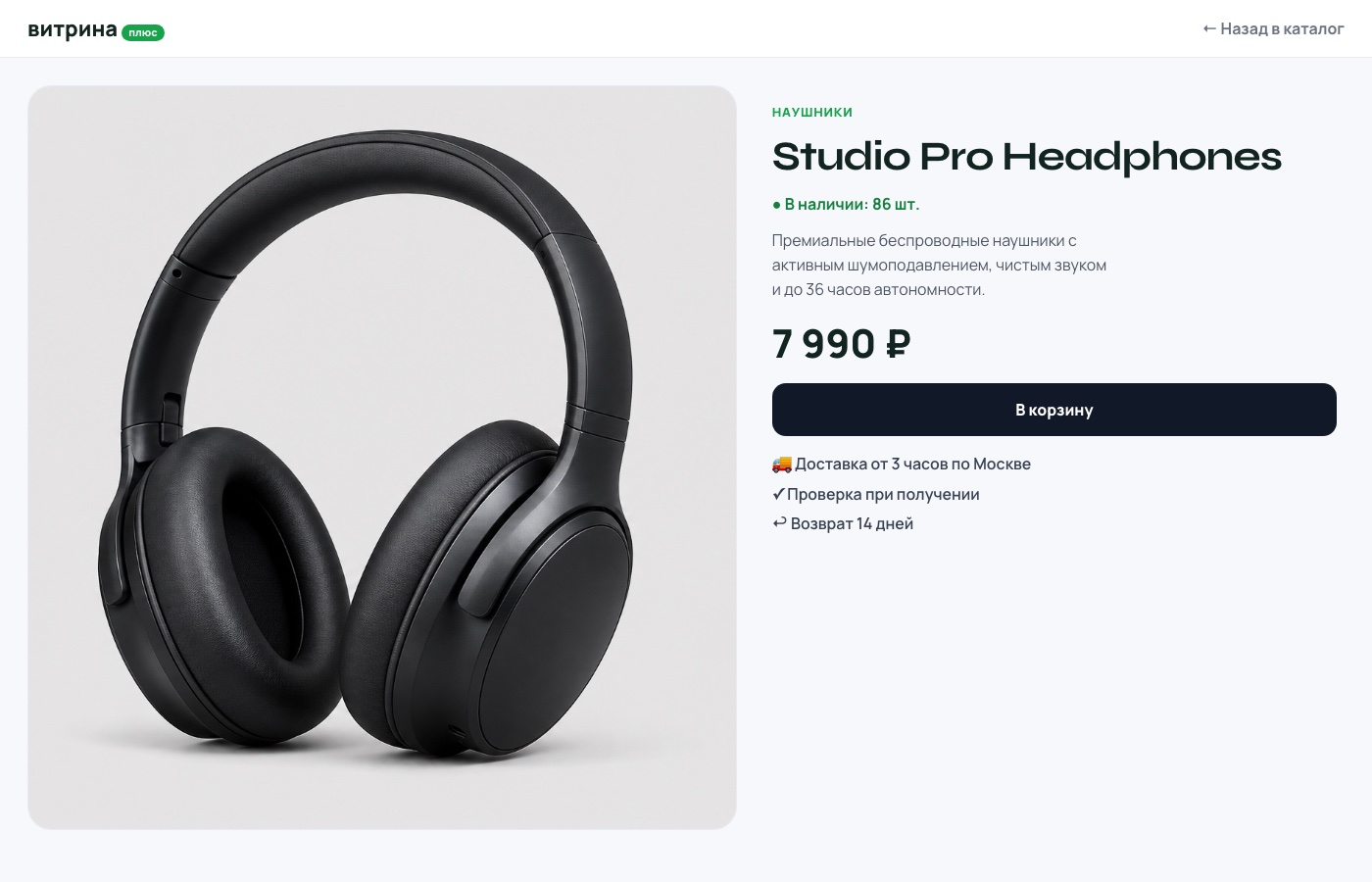Viewport: 1372px width, 882px height.
Task: Click the product description paragraph
Action: (939, 265)
